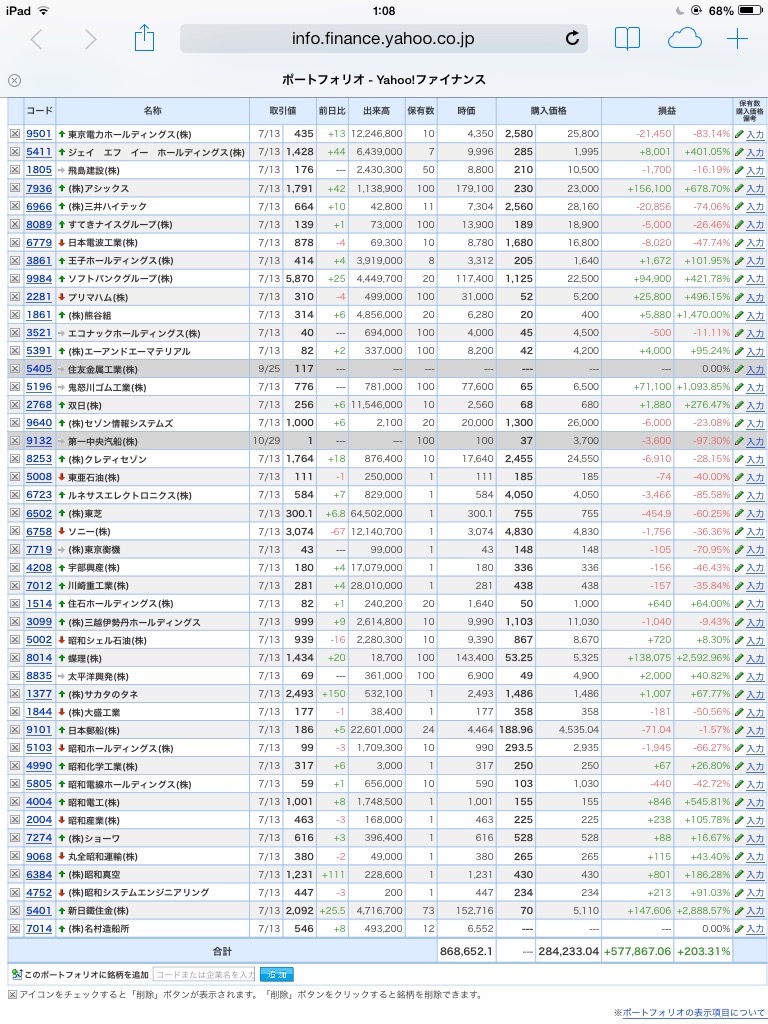
Task: Click the pencil edit icon for row 8089
Action: [739, 224]
